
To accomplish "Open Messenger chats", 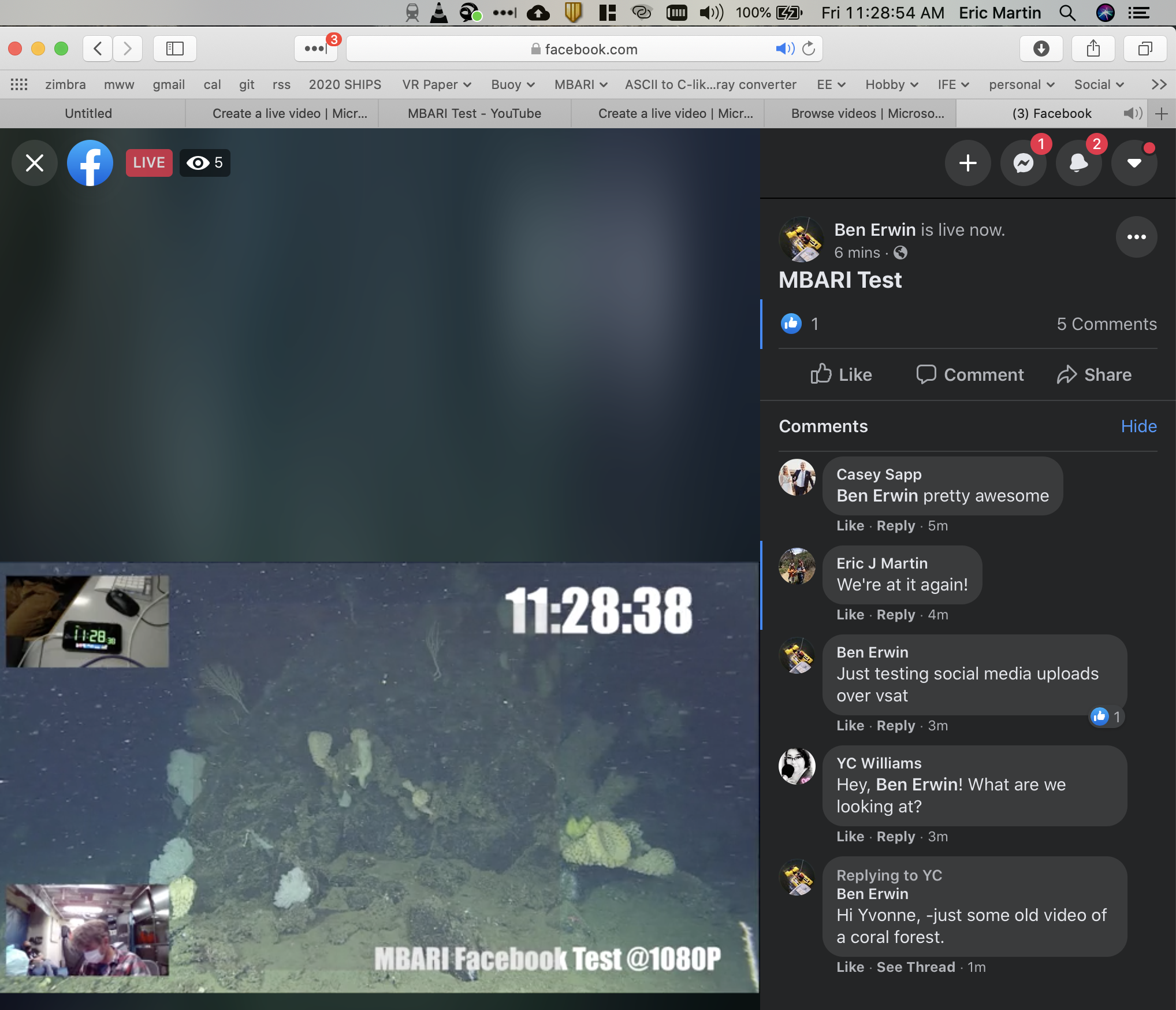I will pyautogui.click(x=1024, y=163).
